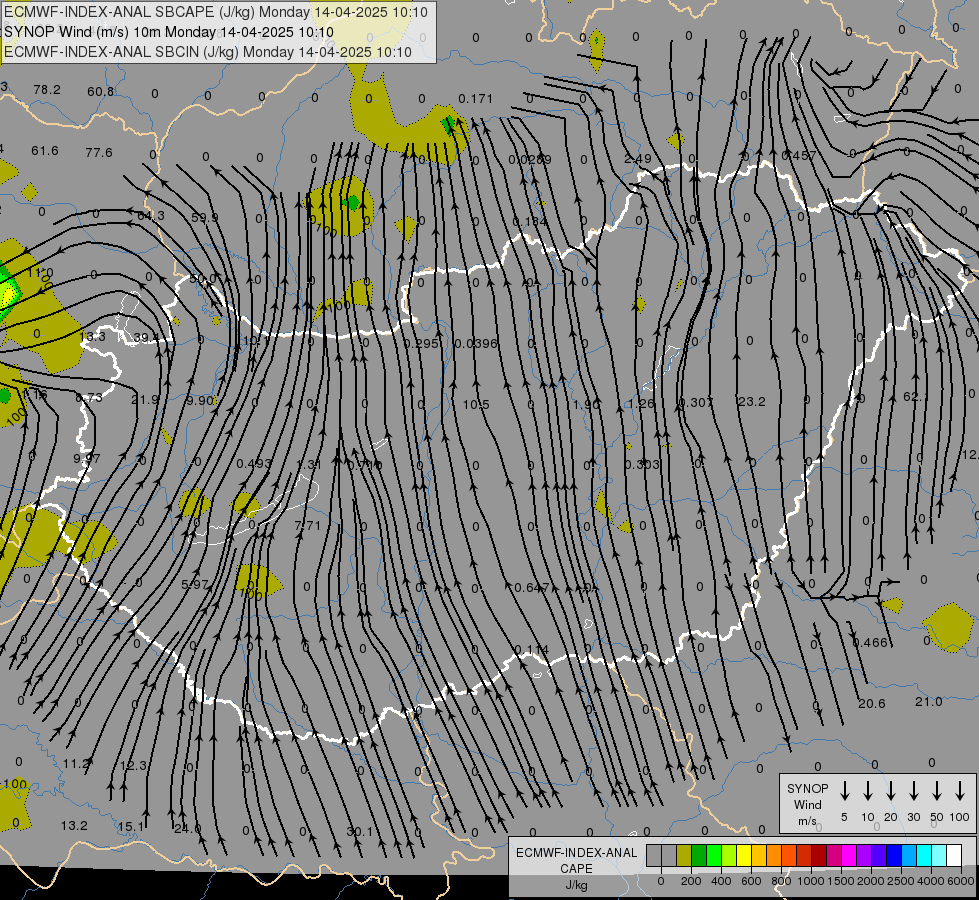Click the 'J/kg' unit label in legend
979x900 pixels.
point(576,885)
